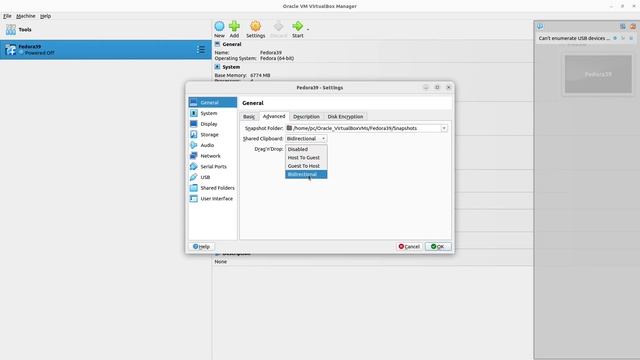Choose Bidirectional in Drag'n'Drop list
The width and height of the screenshot is (640, 360).
click(x=306, y=174)
